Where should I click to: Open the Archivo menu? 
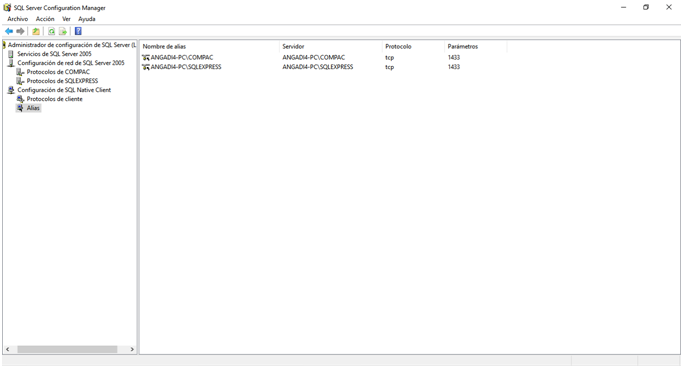pyautogui.click(x=17, y=19)
